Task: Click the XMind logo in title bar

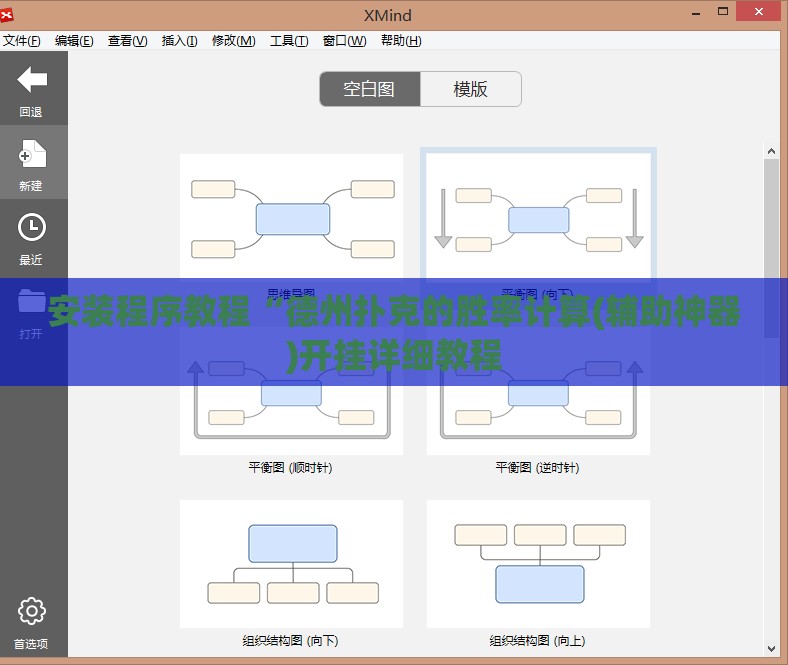Action: [x=7, y=15]
